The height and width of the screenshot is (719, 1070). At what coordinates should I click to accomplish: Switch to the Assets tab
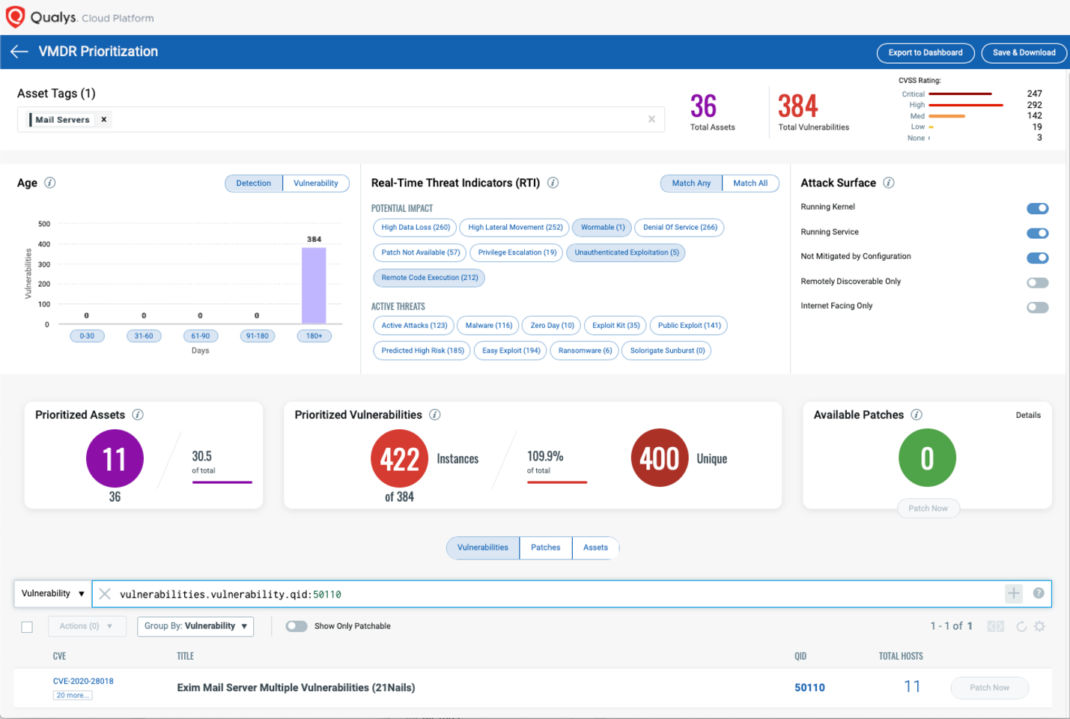coord(595,548)
